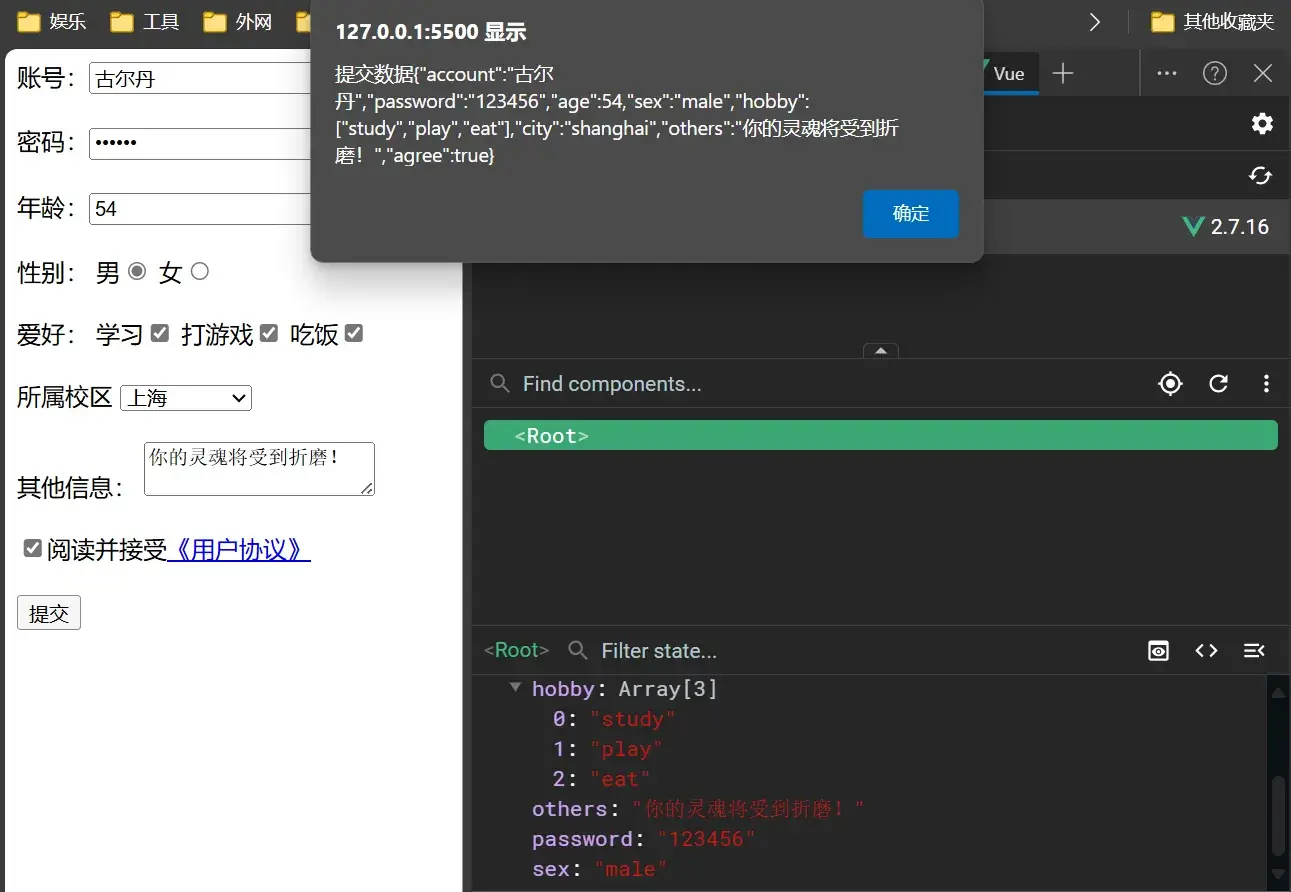Activate the select component in page target icon
This screenshot has height=892, width=1291.
[1170, 384]
